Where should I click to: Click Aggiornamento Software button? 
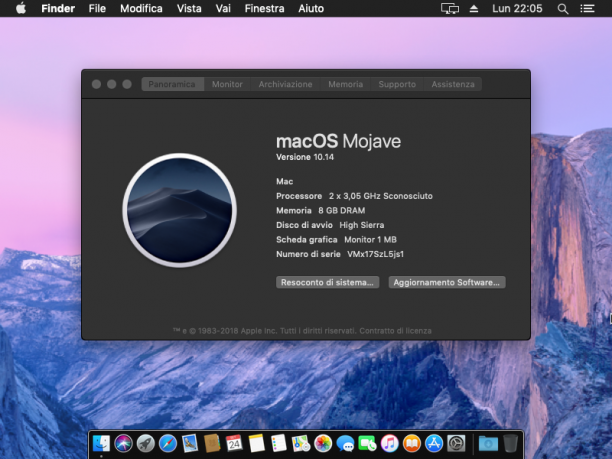(447, 282)
